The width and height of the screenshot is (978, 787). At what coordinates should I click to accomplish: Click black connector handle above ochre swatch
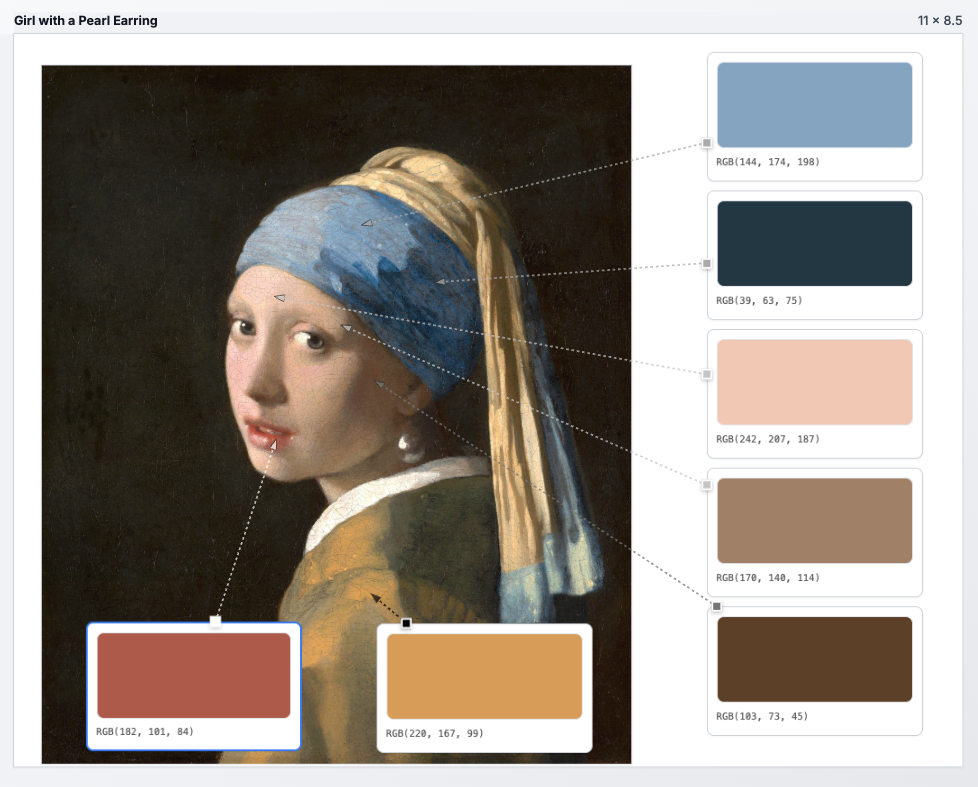click(x=406, y=624)
